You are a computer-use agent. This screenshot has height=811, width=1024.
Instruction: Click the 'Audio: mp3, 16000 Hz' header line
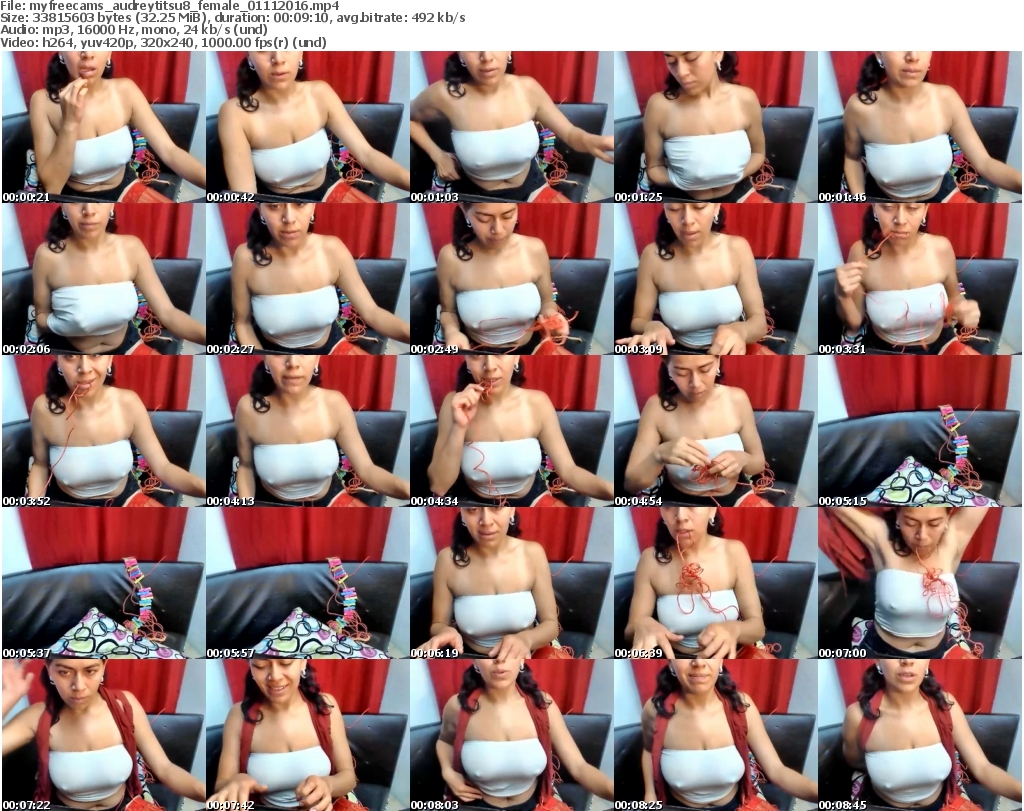[134, 30]
